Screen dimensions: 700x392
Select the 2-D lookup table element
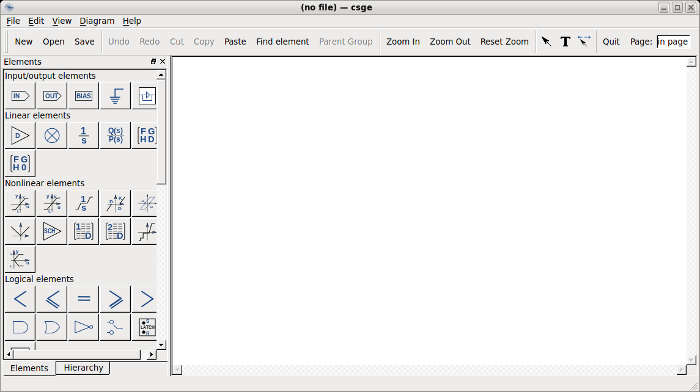pyautogui.click(x=115, y=231)
